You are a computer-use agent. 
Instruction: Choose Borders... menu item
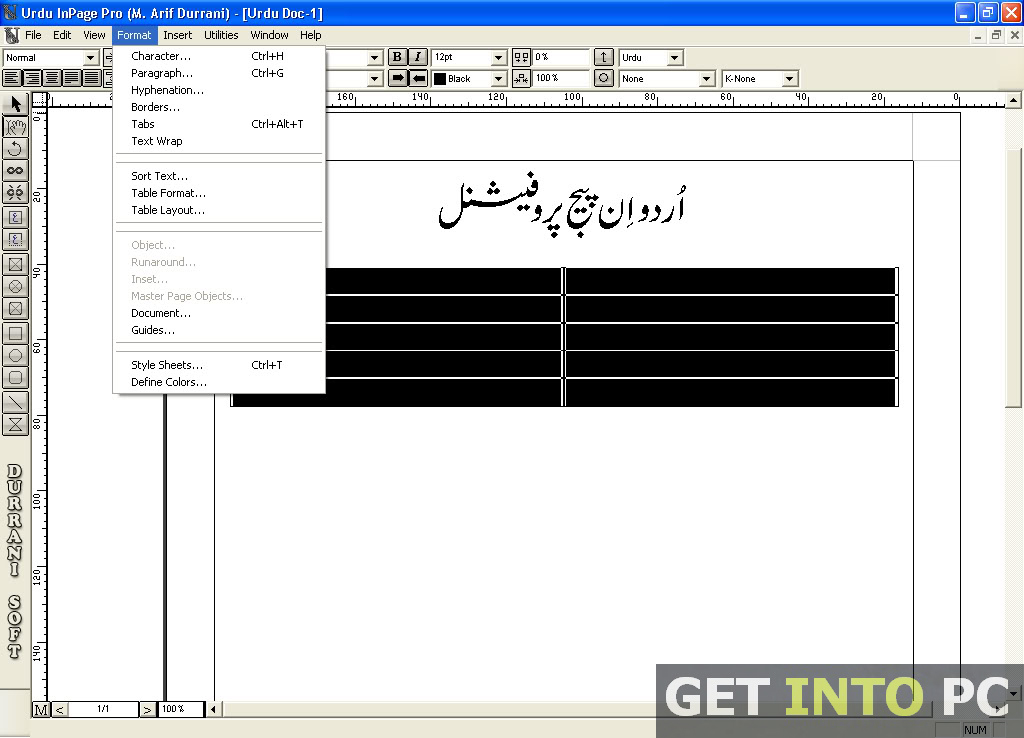point(219,107)
